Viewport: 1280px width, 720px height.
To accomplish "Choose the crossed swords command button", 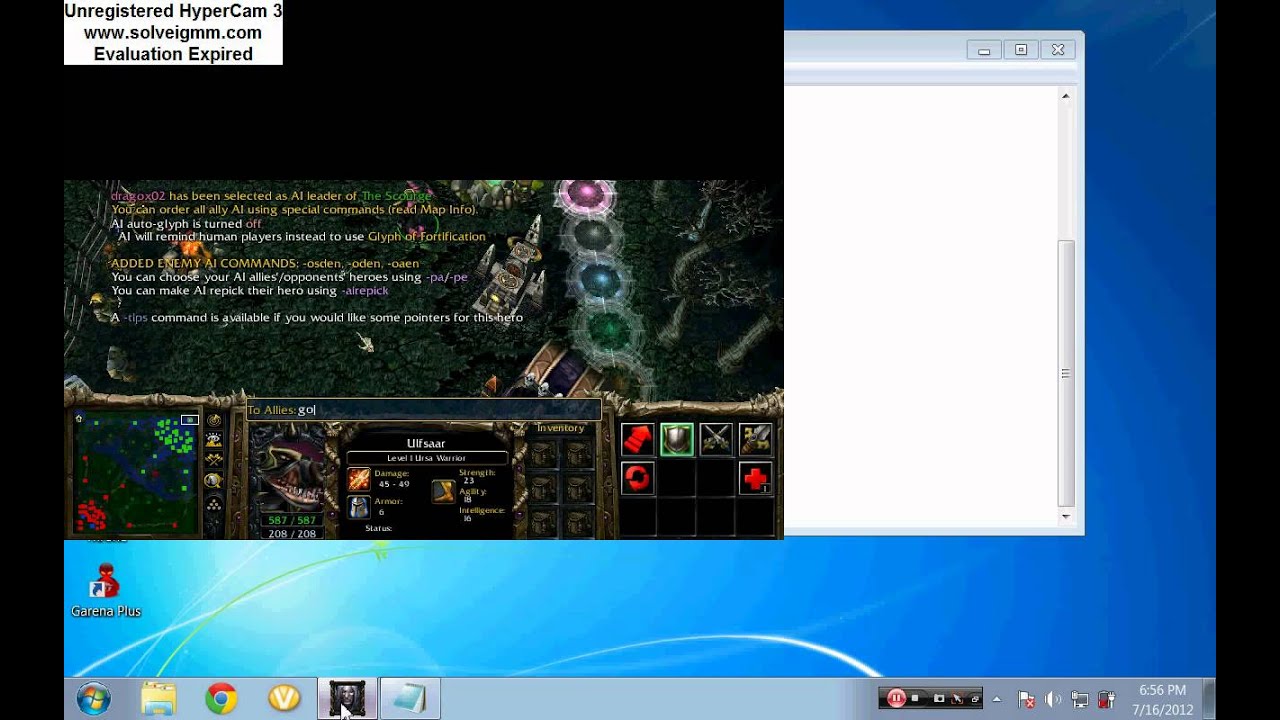I will [x=716, y=439].
